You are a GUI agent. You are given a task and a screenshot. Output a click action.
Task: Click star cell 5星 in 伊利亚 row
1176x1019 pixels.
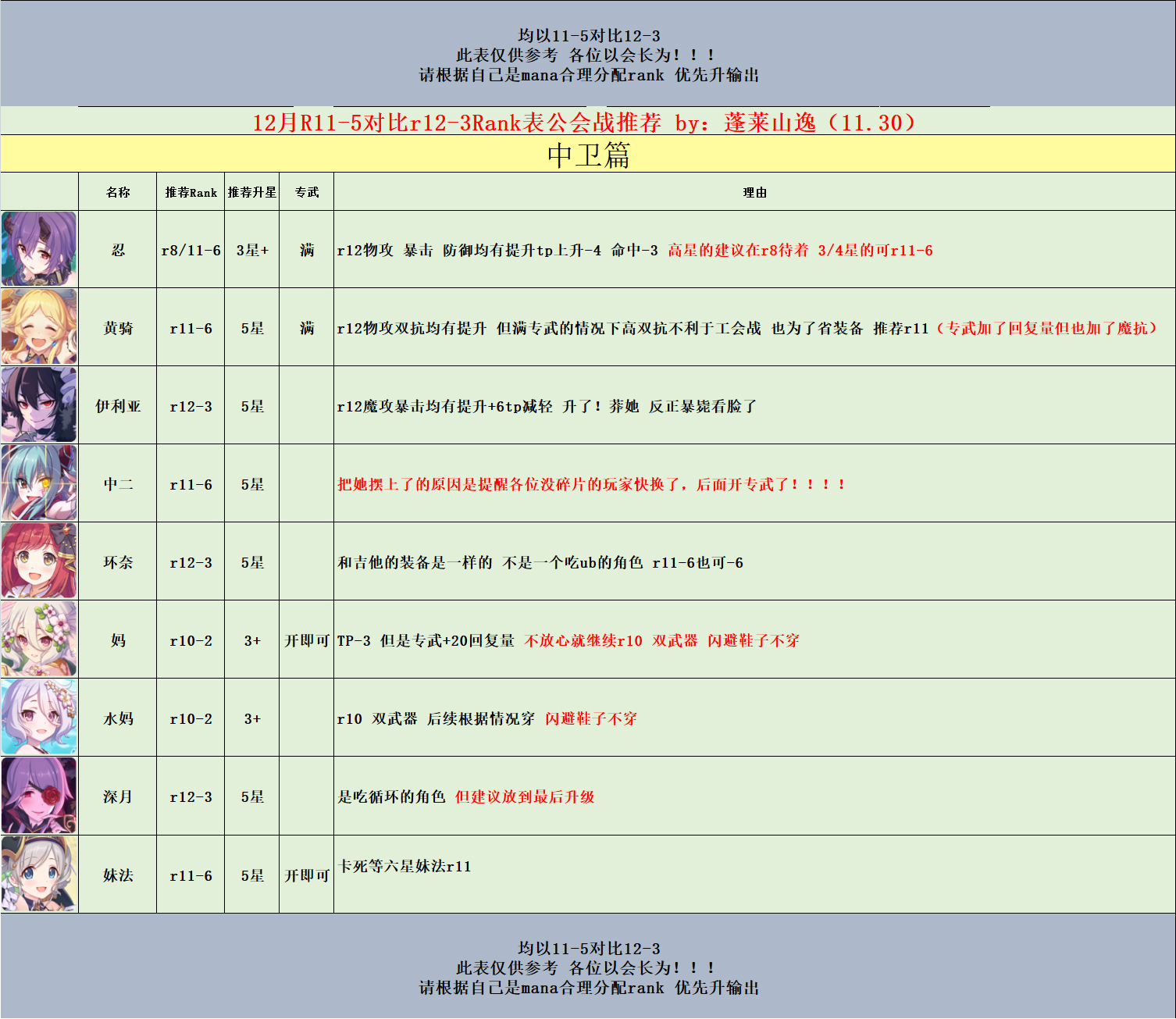252,406
